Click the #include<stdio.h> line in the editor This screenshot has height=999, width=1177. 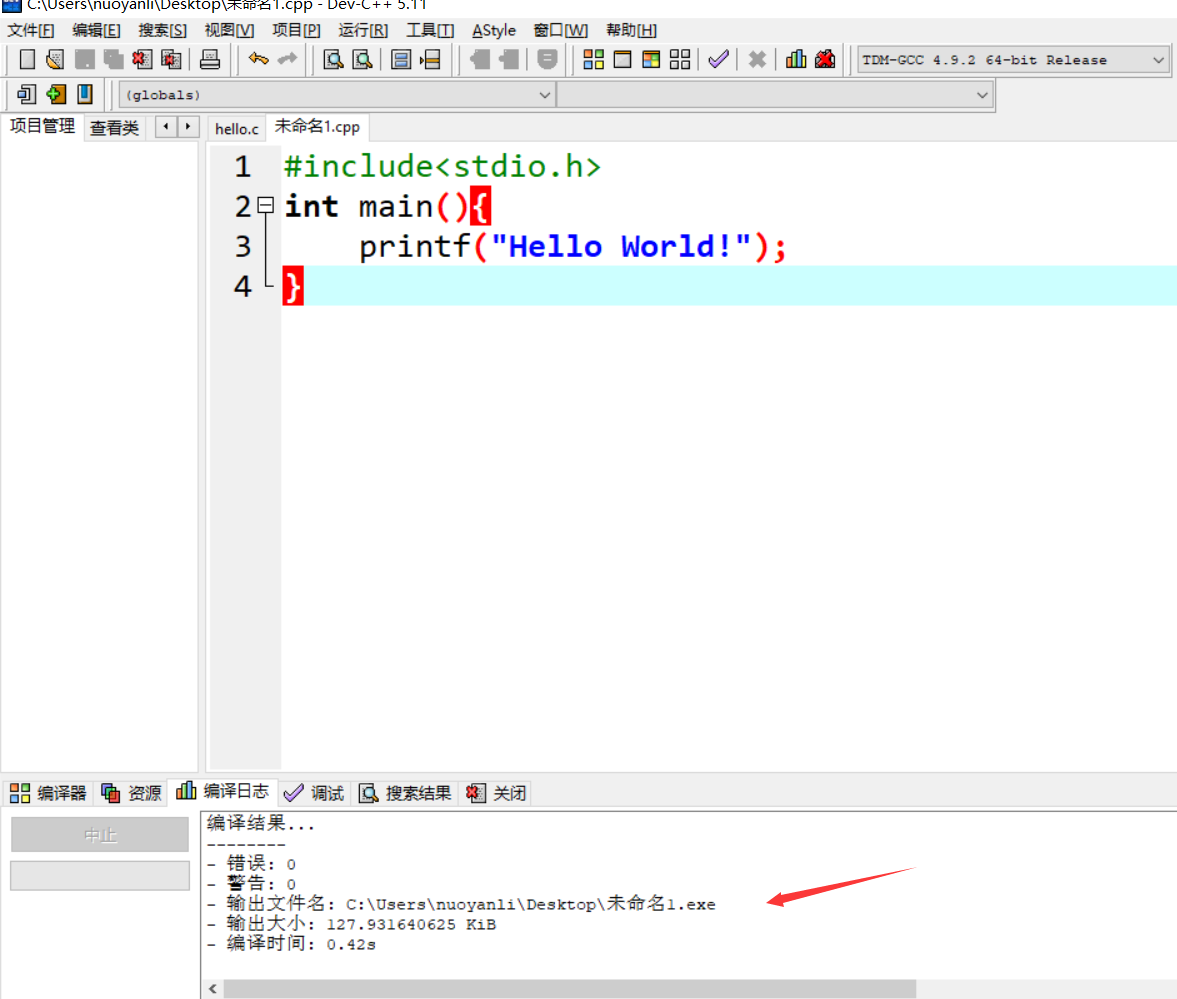(x=443, y=166)
